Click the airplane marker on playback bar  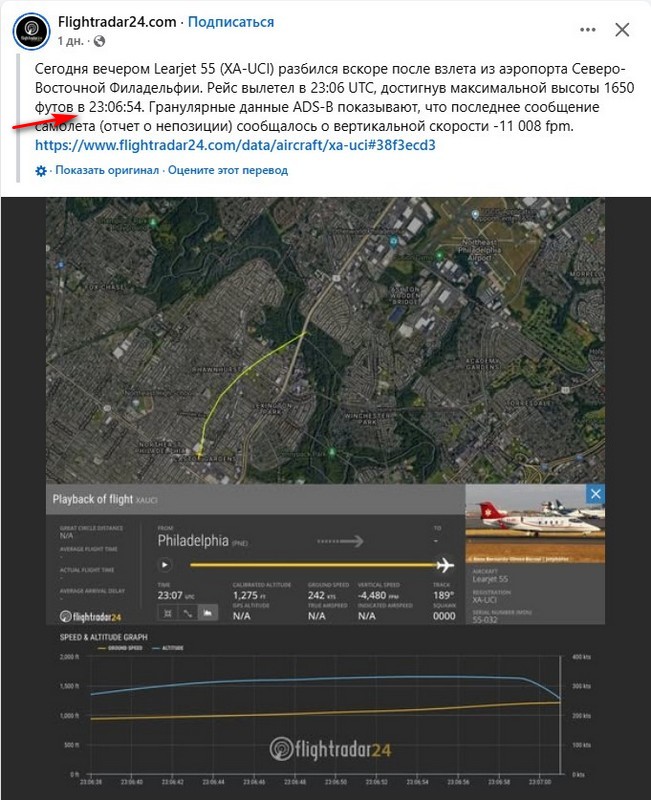(x=445, y=565)
